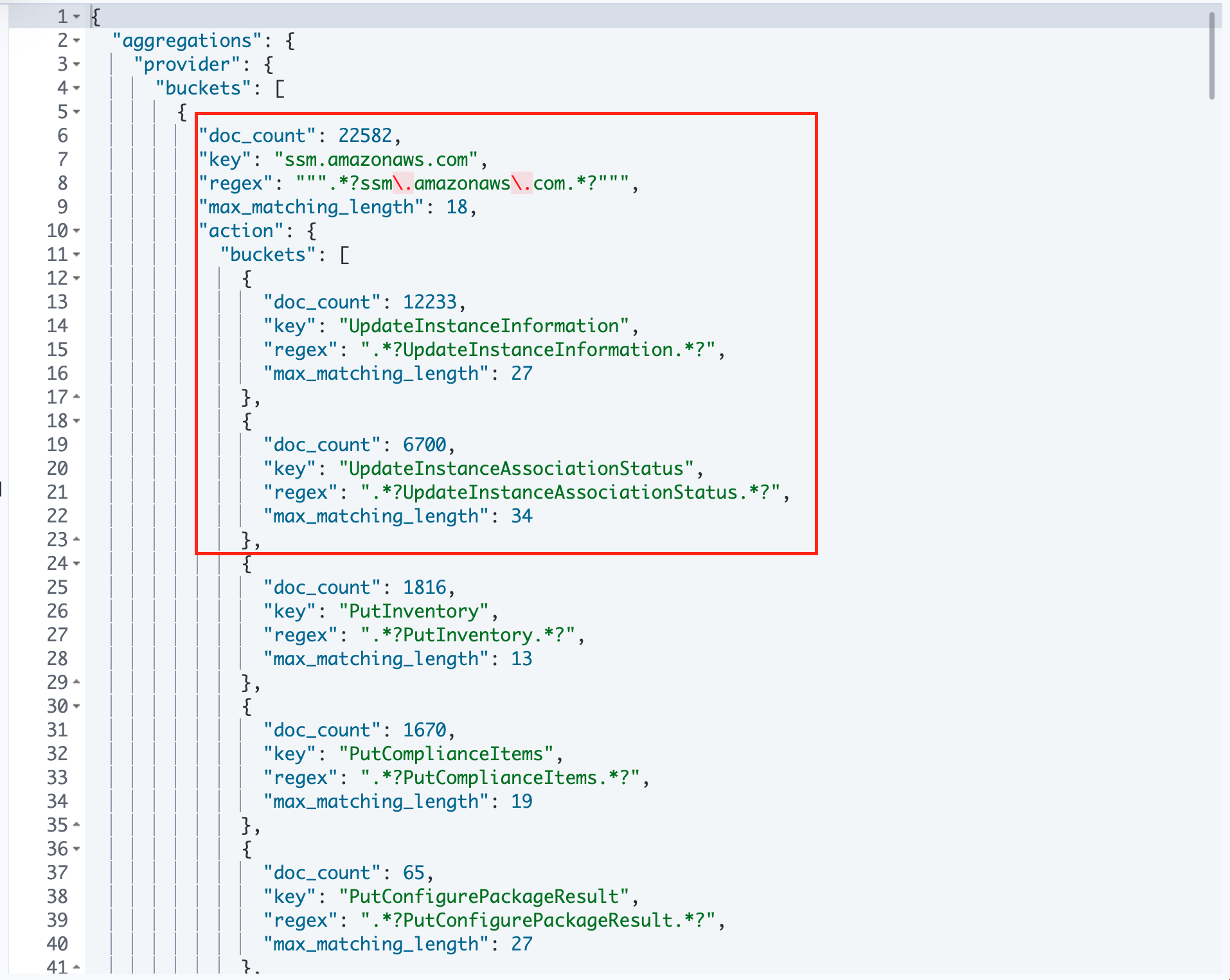Collapse the provider fold on line 3
This screenshot has width=1230, height=980.
pyautogui.click(x=76, y=64)
